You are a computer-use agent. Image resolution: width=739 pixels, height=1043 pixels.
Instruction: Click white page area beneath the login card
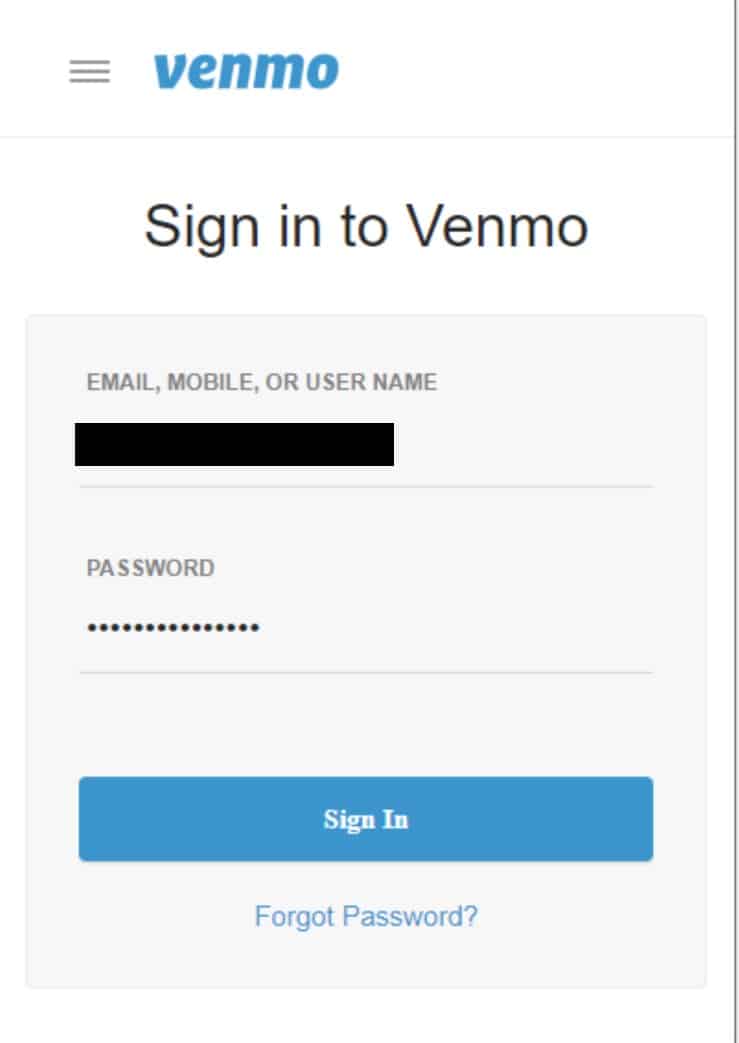tap(366, 1016)
